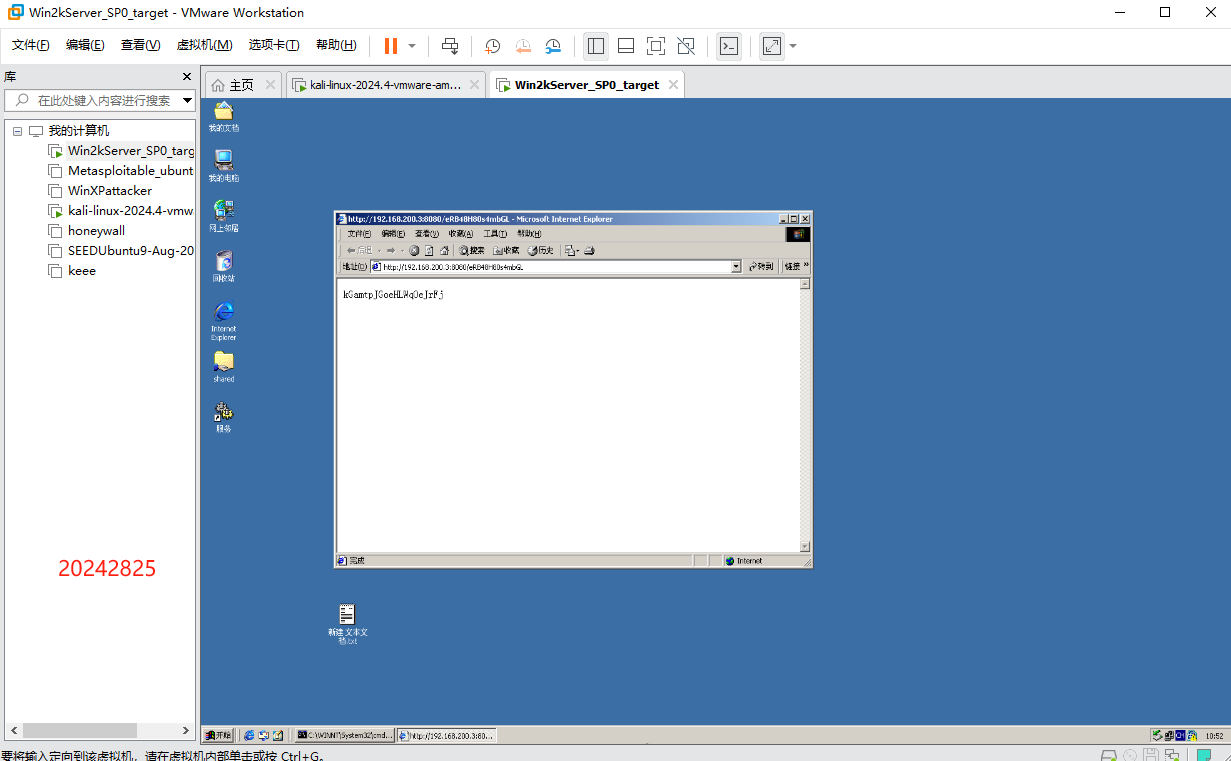Revert the virtual machine to its snapshot
Viewport: 1231px width, 761px height.
coord(523,46)
